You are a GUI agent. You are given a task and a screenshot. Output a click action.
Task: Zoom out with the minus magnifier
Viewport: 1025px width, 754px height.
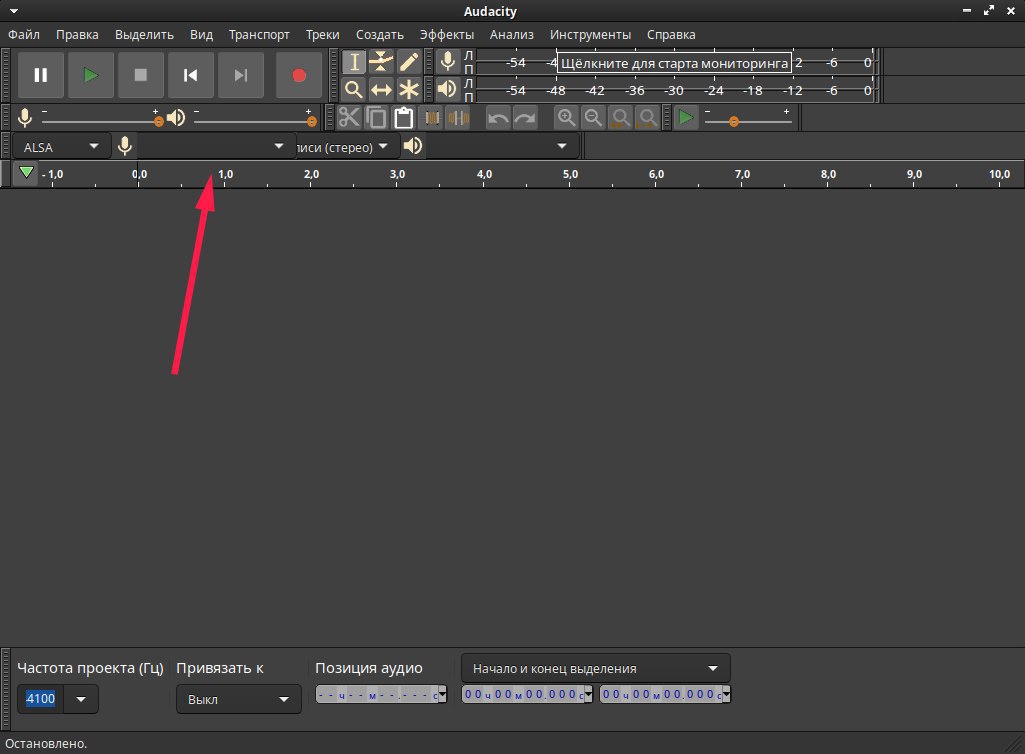pos(593,118)
